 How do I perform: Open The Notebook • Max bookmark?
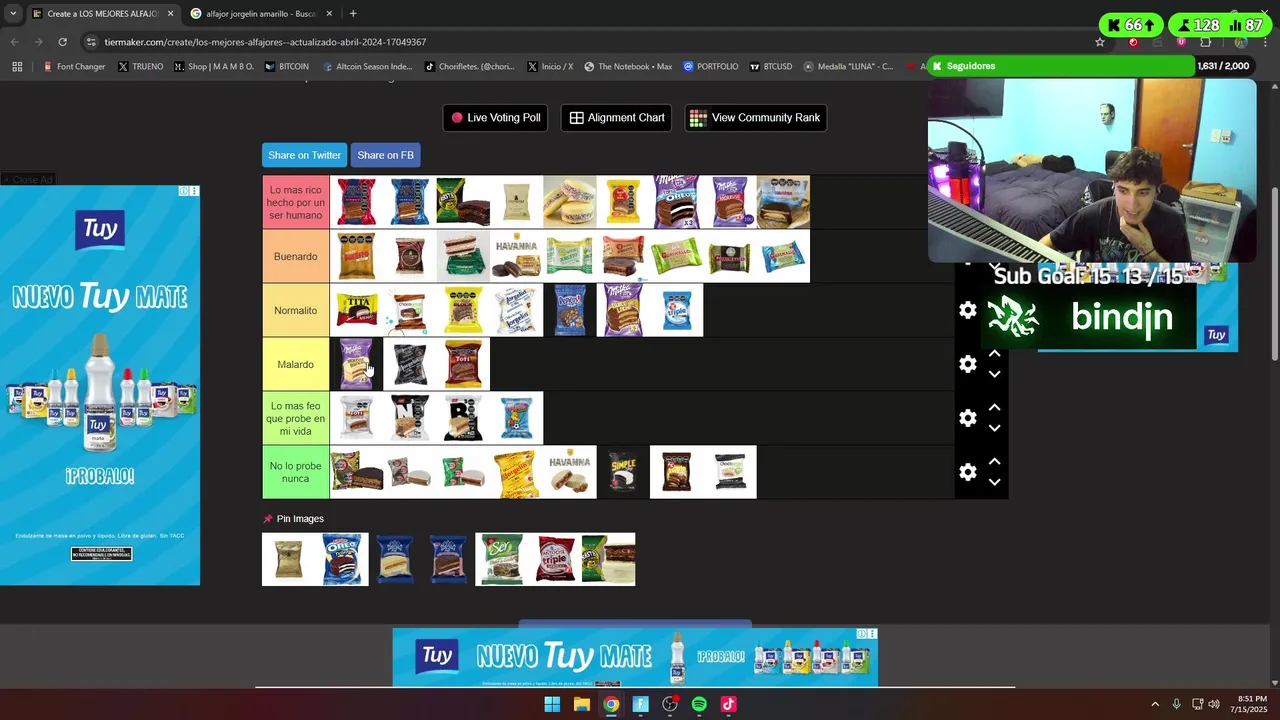(x=628, y=67)
